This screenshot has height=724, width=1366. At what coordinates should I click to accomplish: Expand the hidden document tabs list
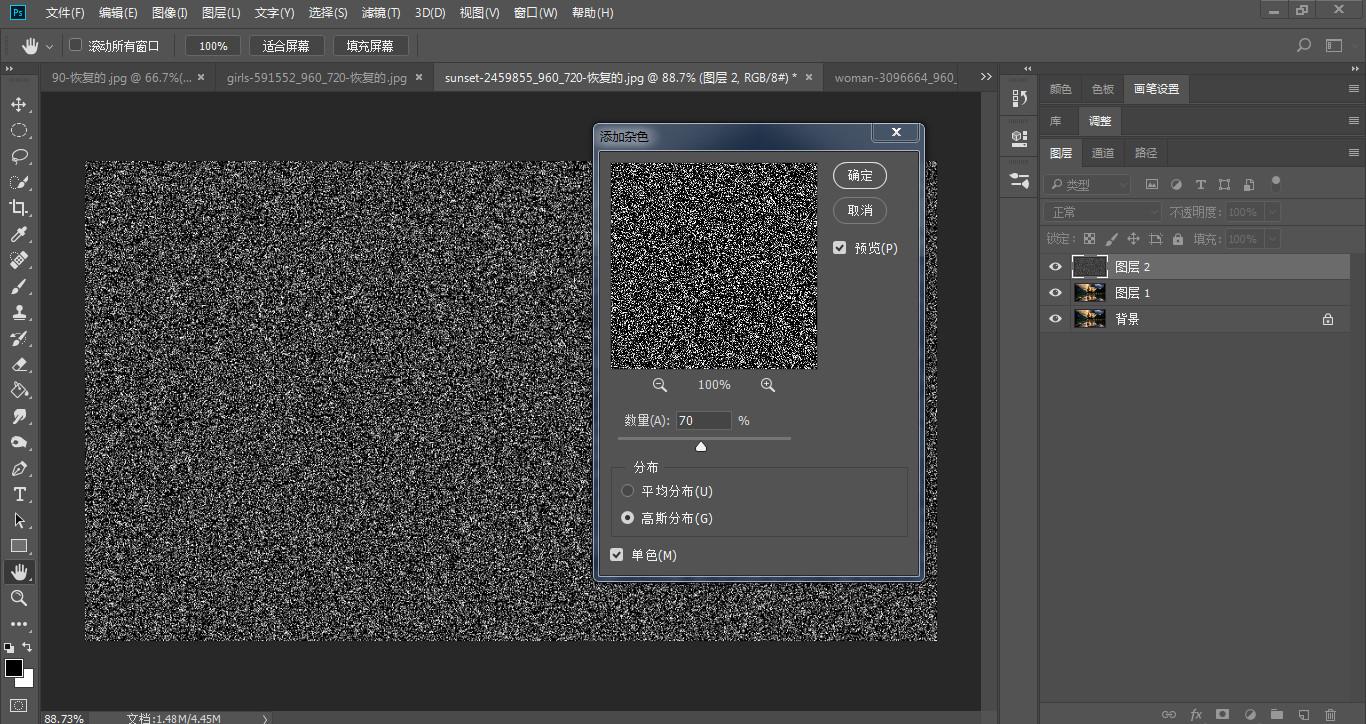pyautogui.click(x=986, y=77)
